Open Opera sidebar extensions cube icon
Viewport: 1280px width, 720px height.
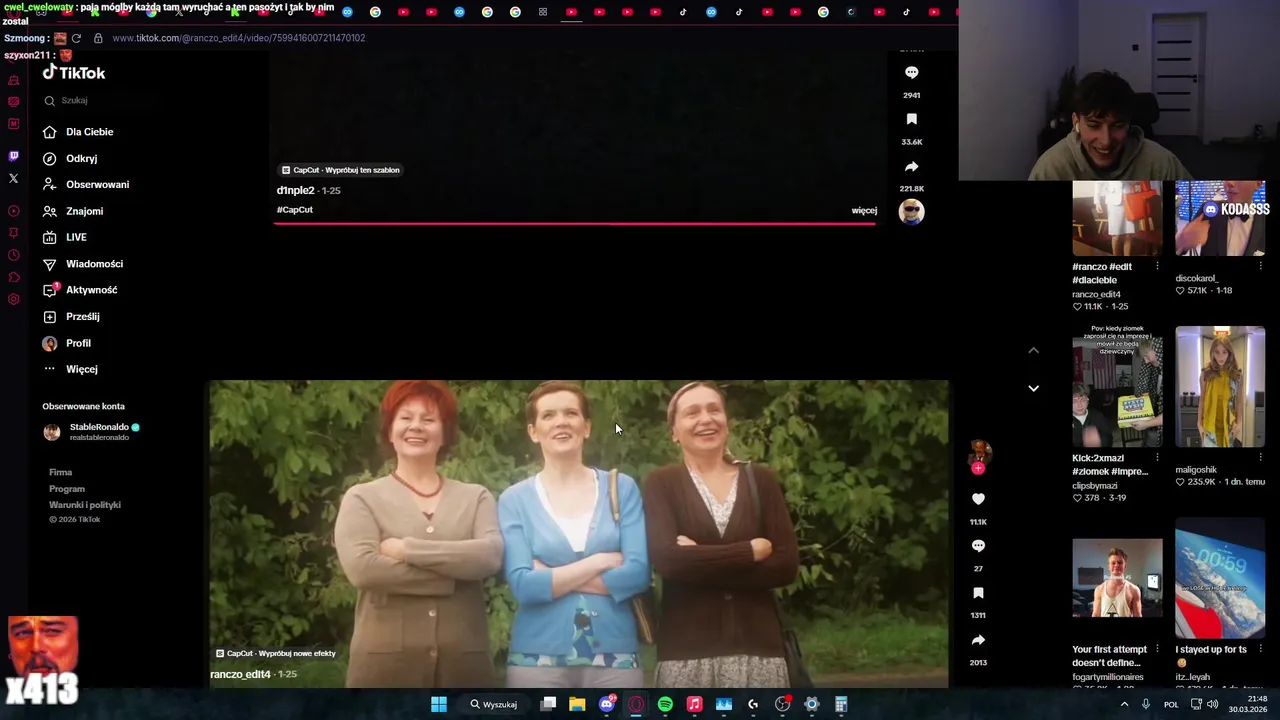point(13,277)
